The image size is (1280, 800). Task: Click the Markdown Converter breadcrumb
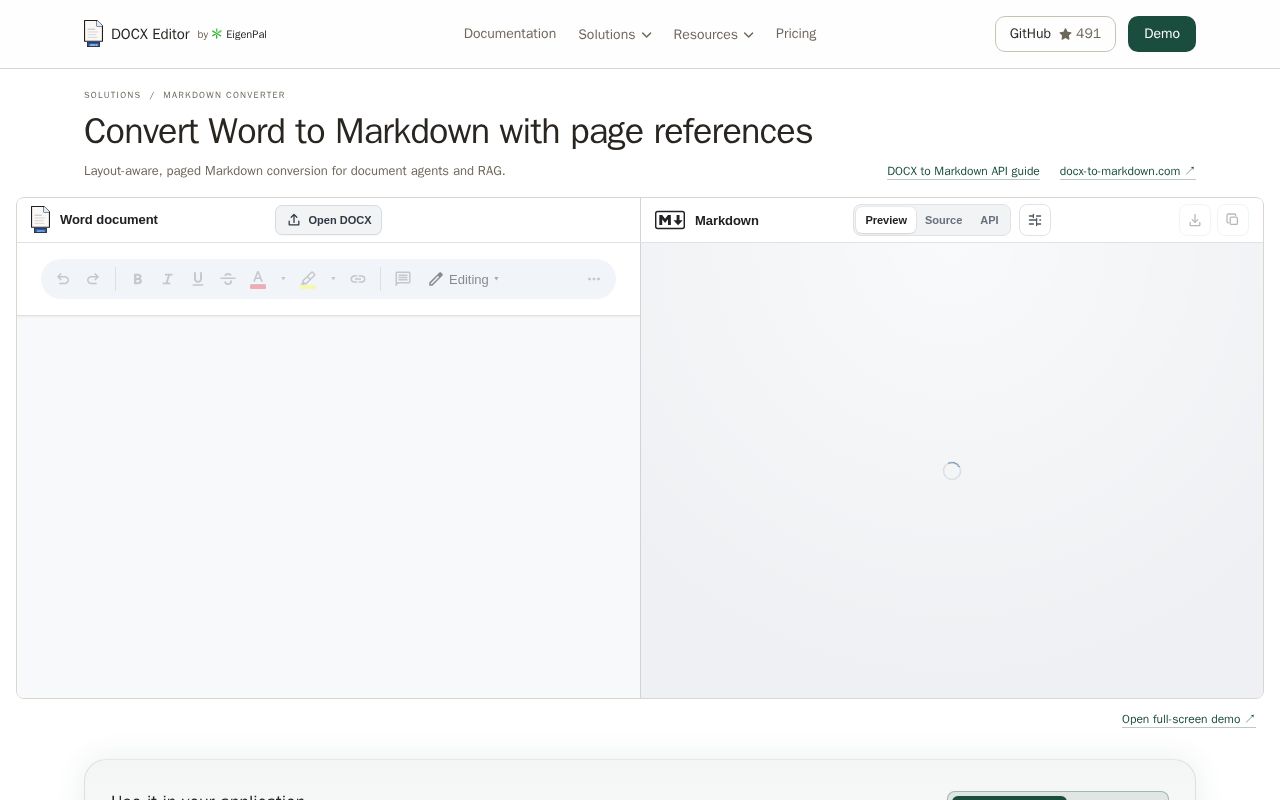(x=224, y=95)
